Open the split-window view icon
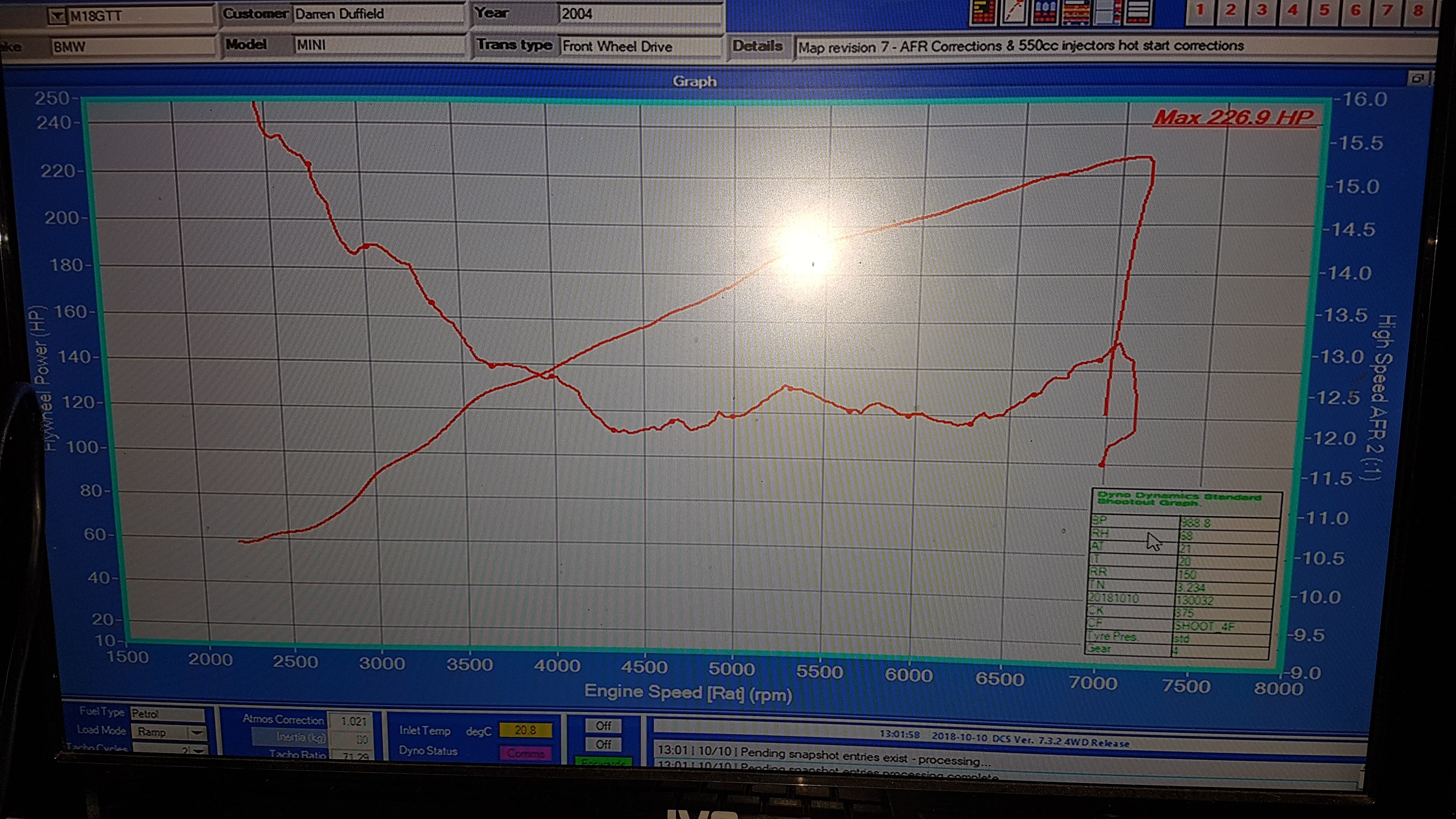This screenshot has height=819, width=1456. point(1106,12)
